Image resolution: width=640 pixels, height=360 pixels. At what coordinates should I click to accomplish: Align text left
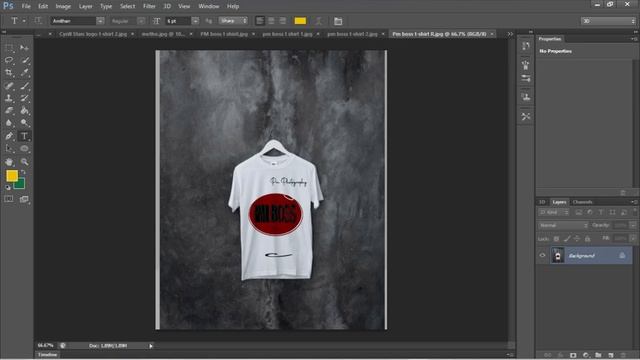260,21
